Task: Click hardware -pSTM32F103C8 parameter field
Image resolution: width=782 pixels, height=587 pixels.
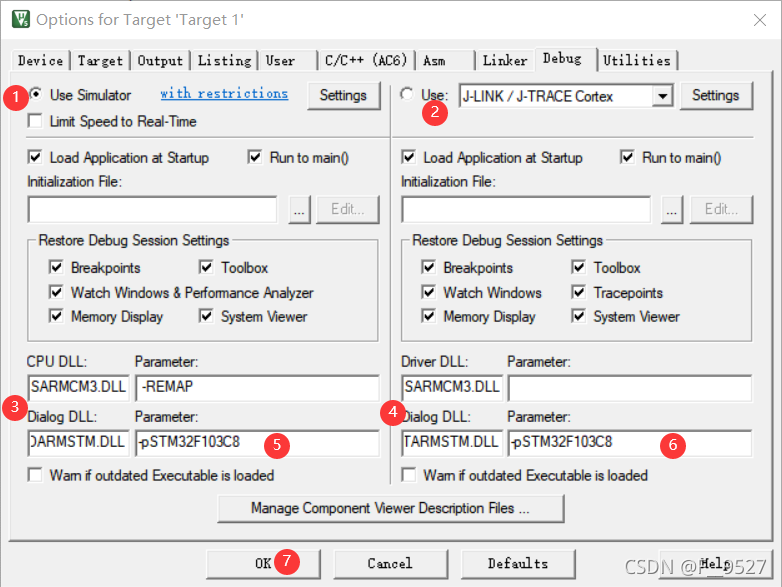Action: click(x=630, y=443)
